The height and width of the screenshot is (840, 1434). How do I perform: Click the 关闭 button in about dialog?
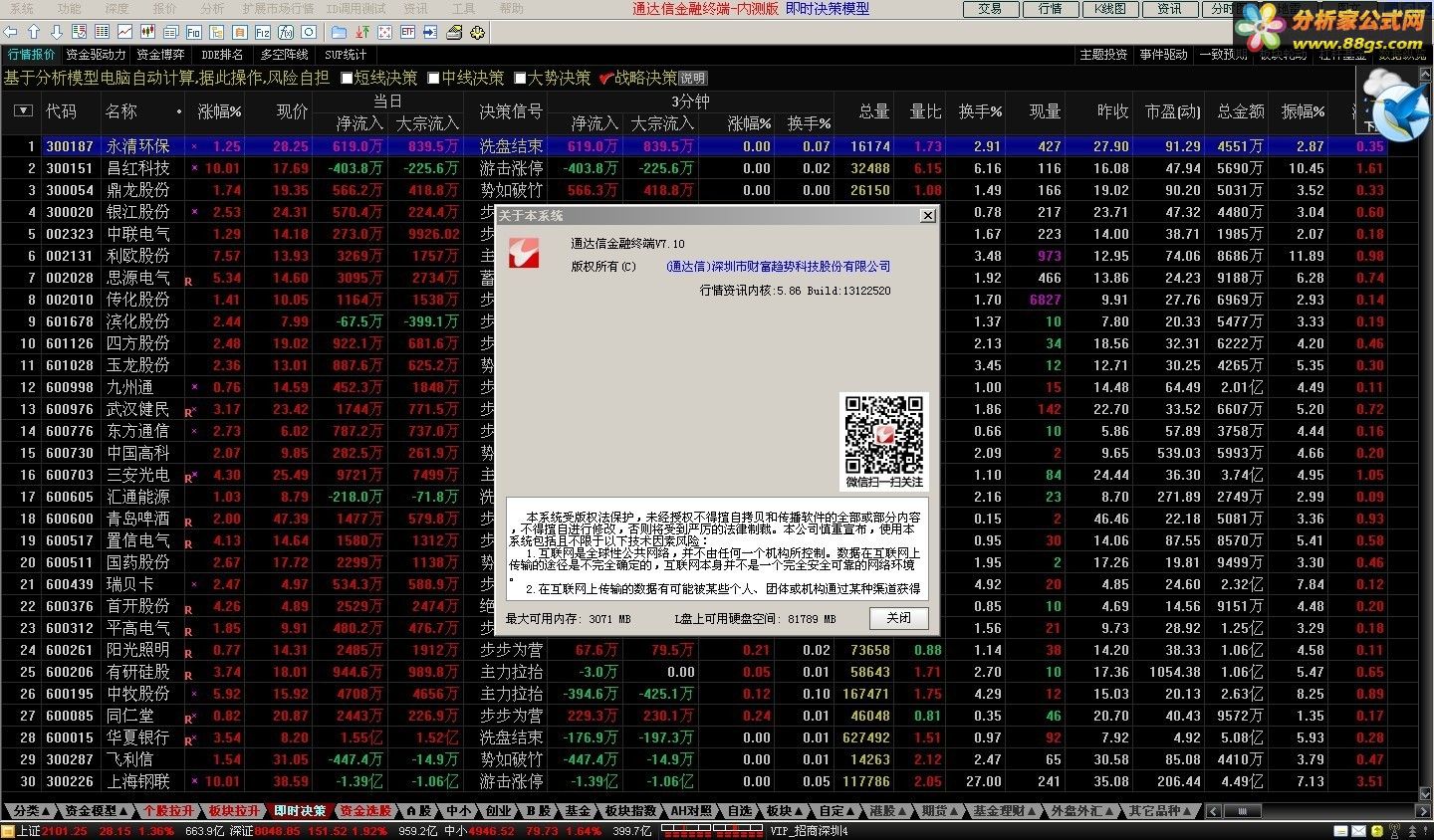pyautogui.click(x=899, y=618)
